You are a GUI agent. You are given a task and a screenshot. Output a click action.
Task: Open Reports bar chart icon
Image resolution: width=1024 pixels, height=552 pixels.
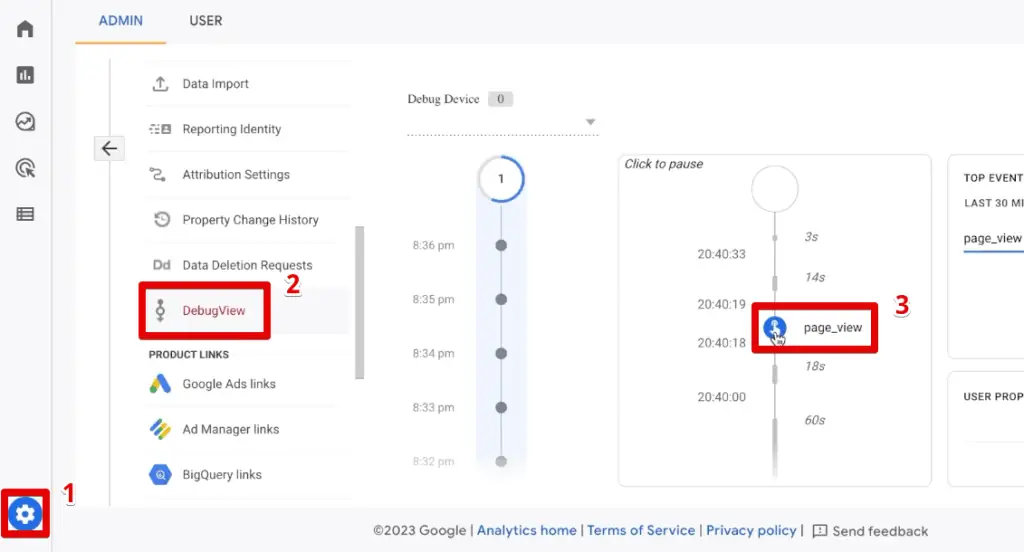tap(25, 75)
